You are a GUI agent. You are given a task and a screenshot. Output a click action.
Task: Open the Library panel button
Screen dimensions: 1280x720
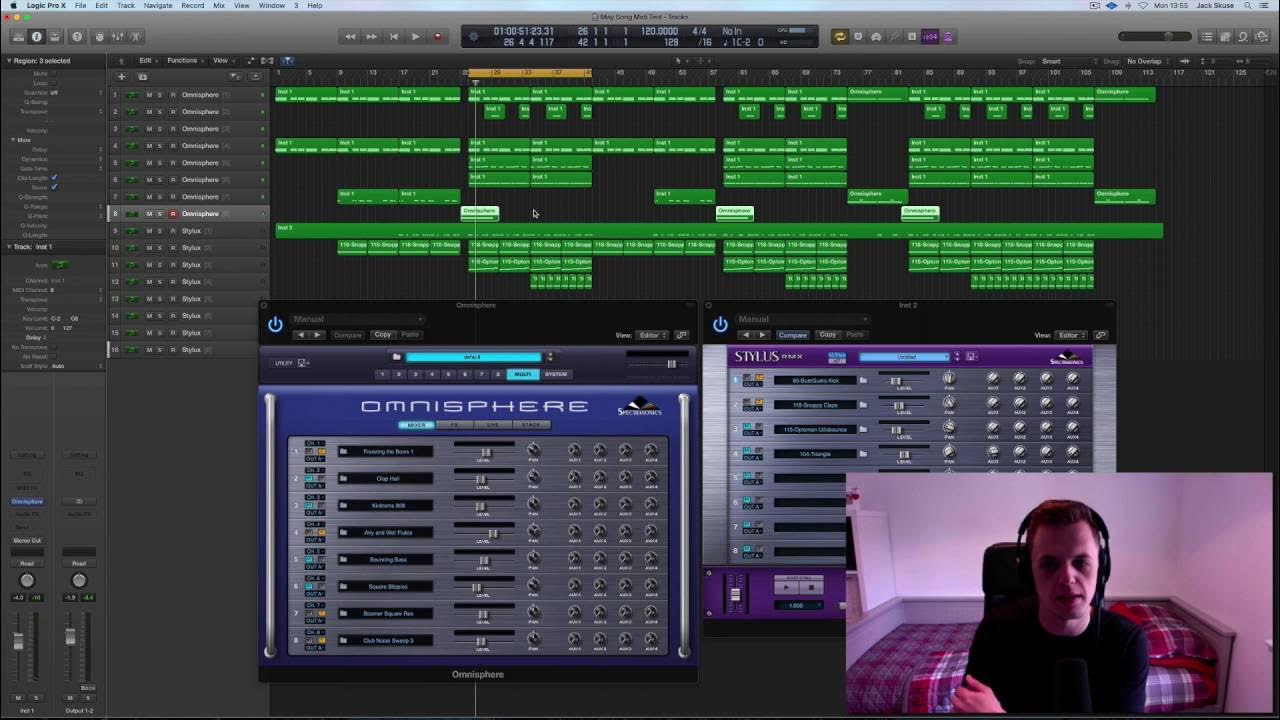[x=17, y=37]
